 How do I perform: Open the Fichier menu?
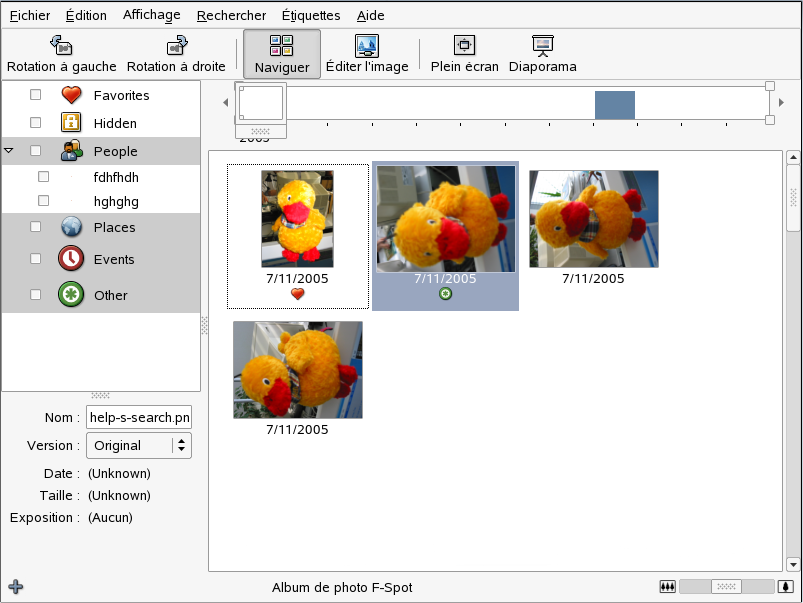30,15
